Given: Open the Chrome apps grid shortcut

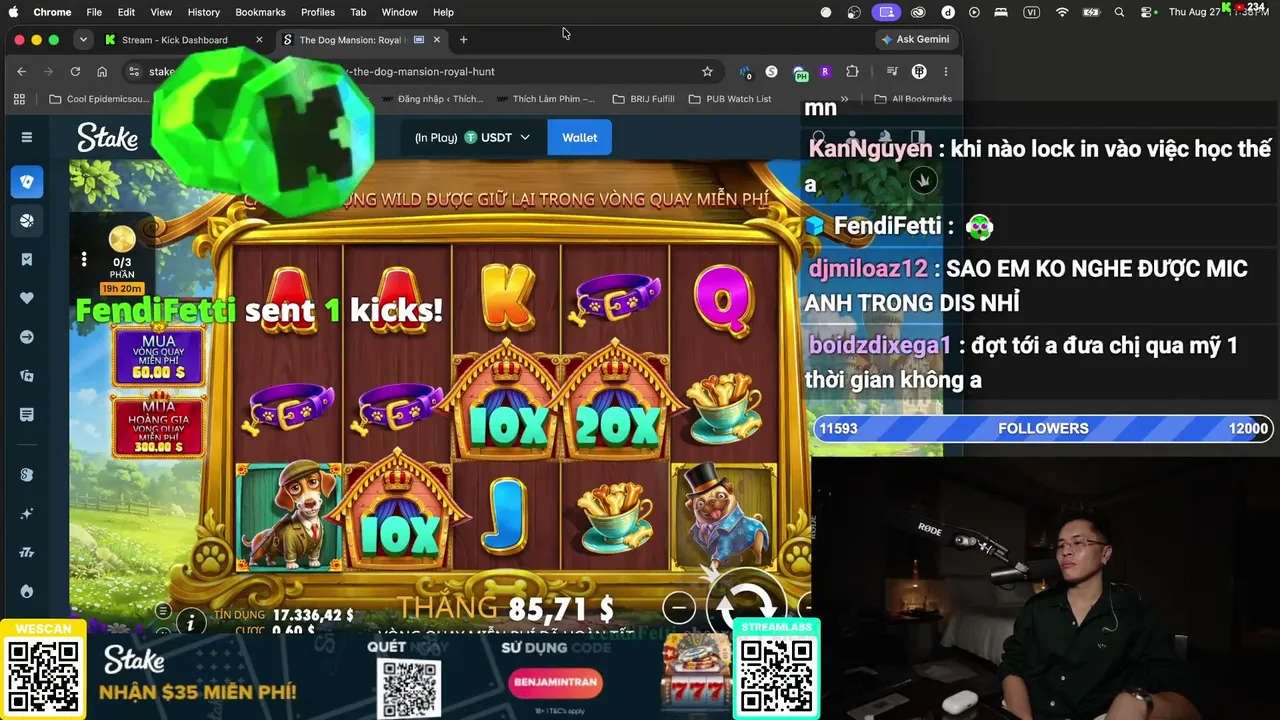Looking at the screenshot, I should [x=19, y=99].
